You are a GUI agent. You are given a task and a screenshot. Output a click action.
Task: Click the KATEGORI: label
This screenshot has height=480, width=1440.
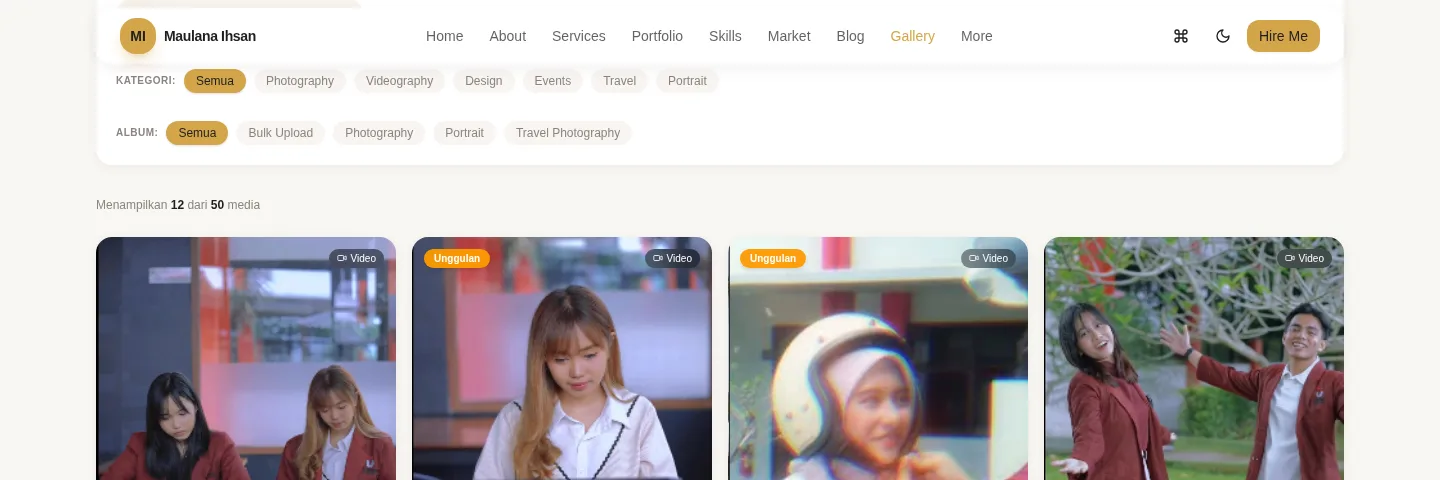[146, 81]
